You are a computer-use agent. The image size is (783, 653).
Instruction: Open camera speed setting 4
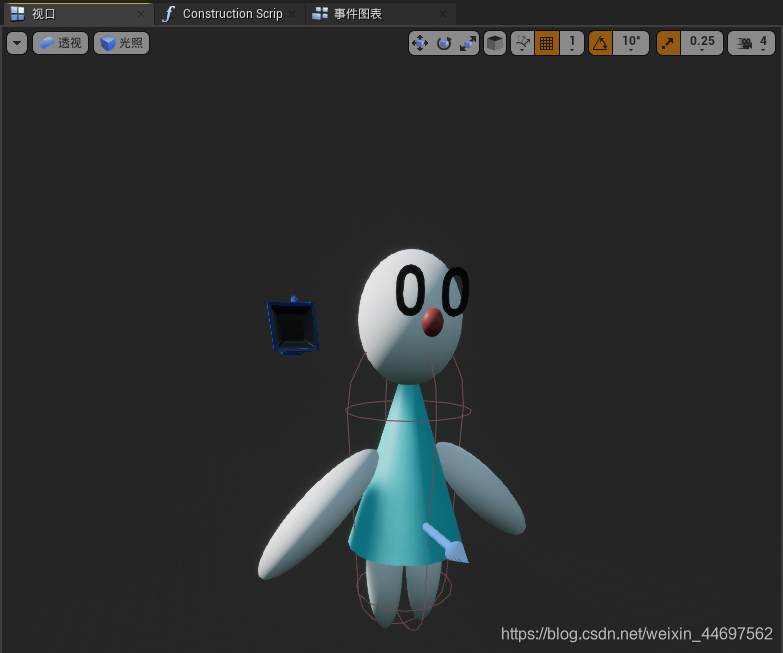point(752,43)
